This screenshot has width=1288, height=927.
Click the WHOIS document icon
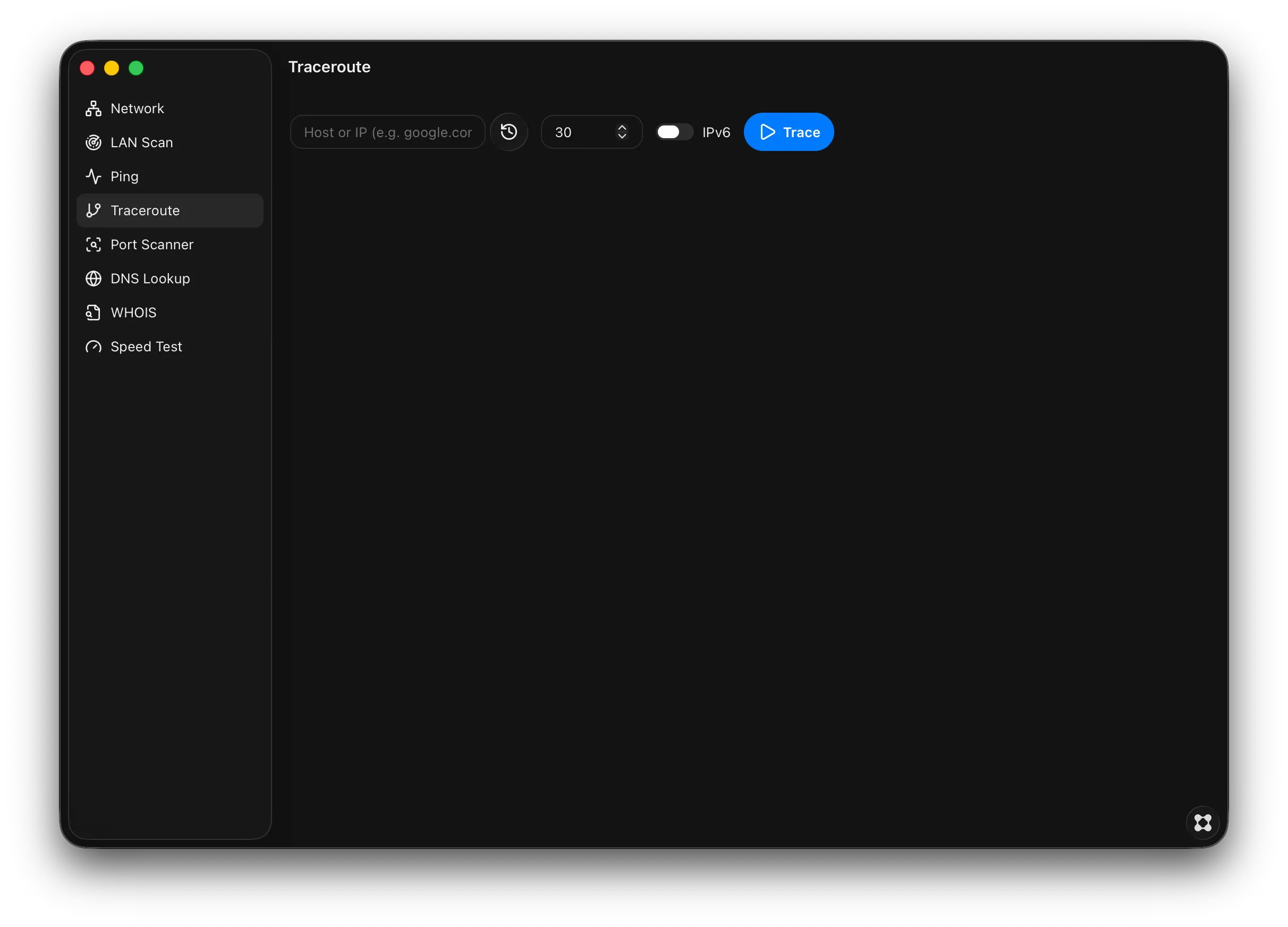coord(93,313)
